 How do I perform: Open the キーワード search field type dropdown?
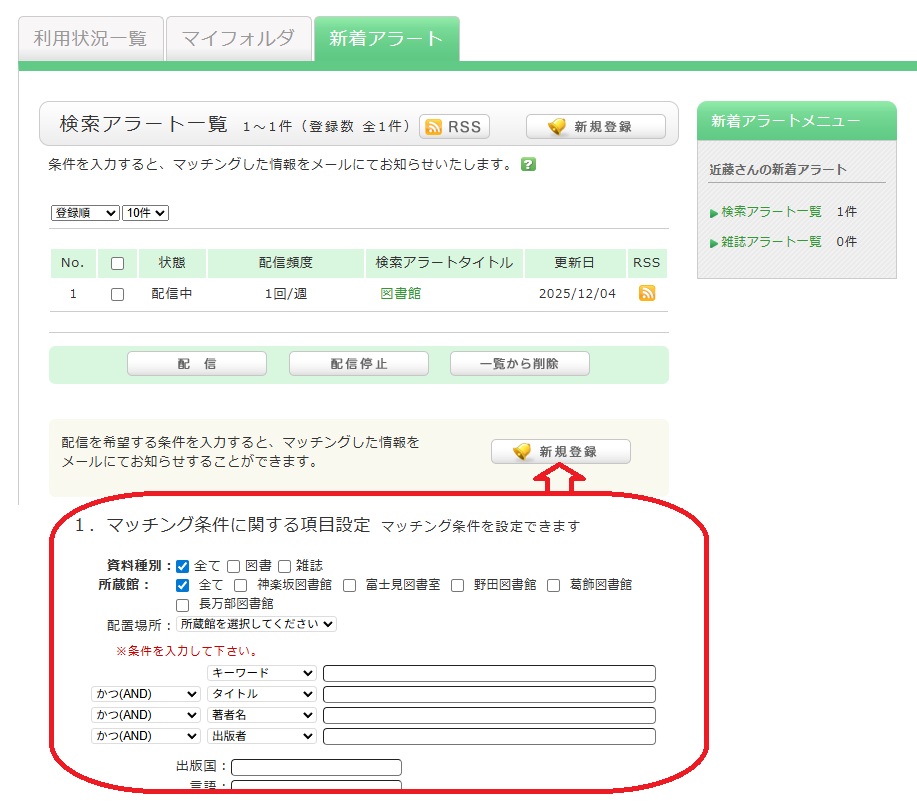[261, 673]
